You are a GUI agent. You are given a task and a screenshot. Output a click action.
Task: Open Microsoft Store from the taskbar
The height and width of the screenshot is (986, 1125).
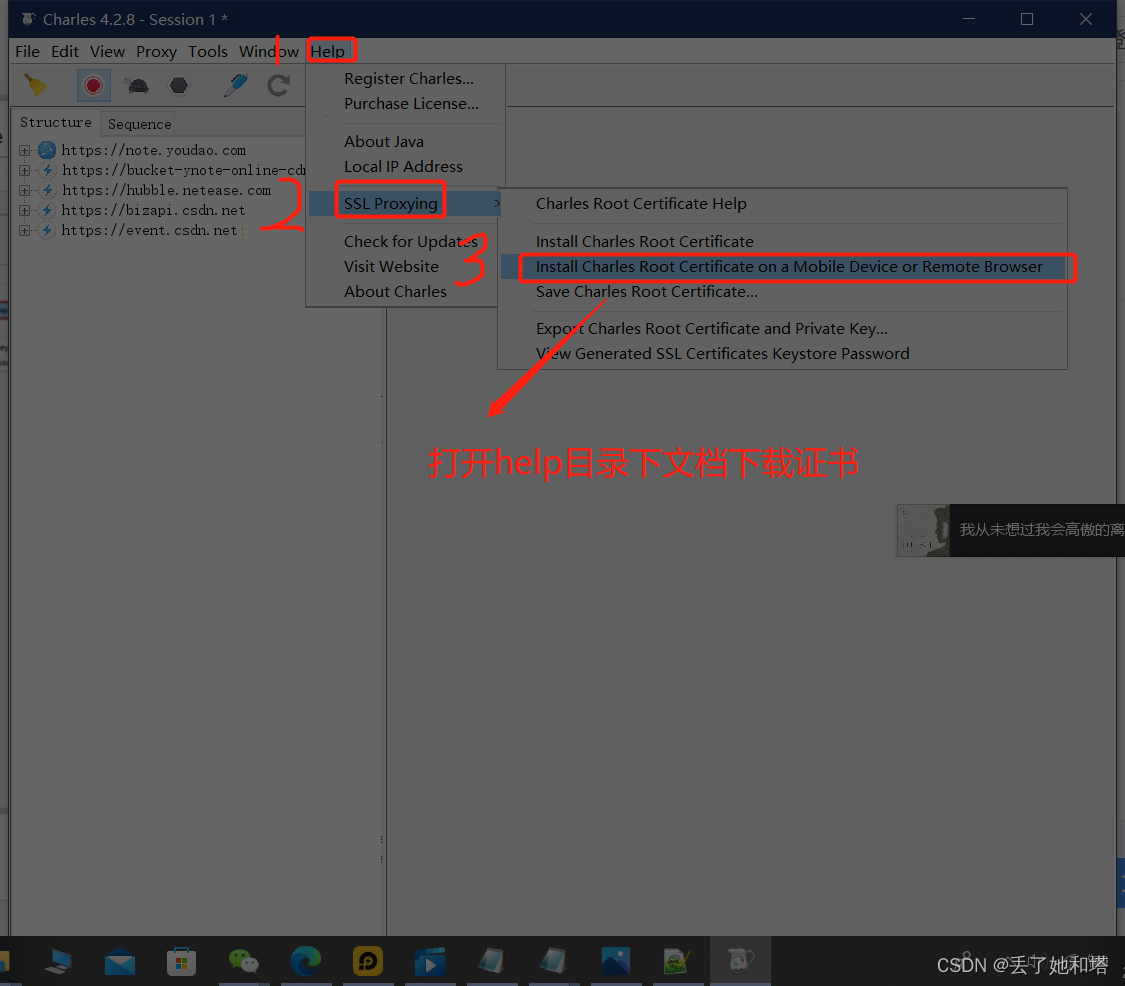click(182, 962)
